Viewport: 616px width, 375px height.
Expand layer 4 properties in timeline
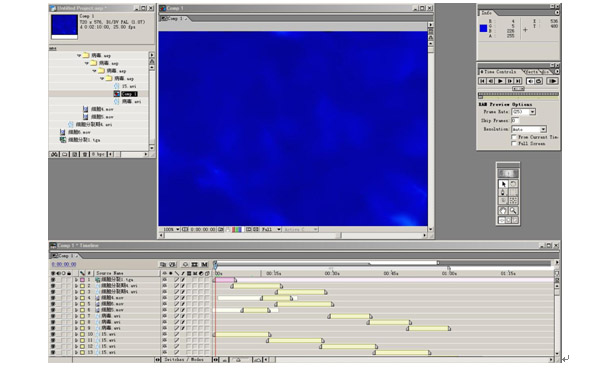[76, 298]
